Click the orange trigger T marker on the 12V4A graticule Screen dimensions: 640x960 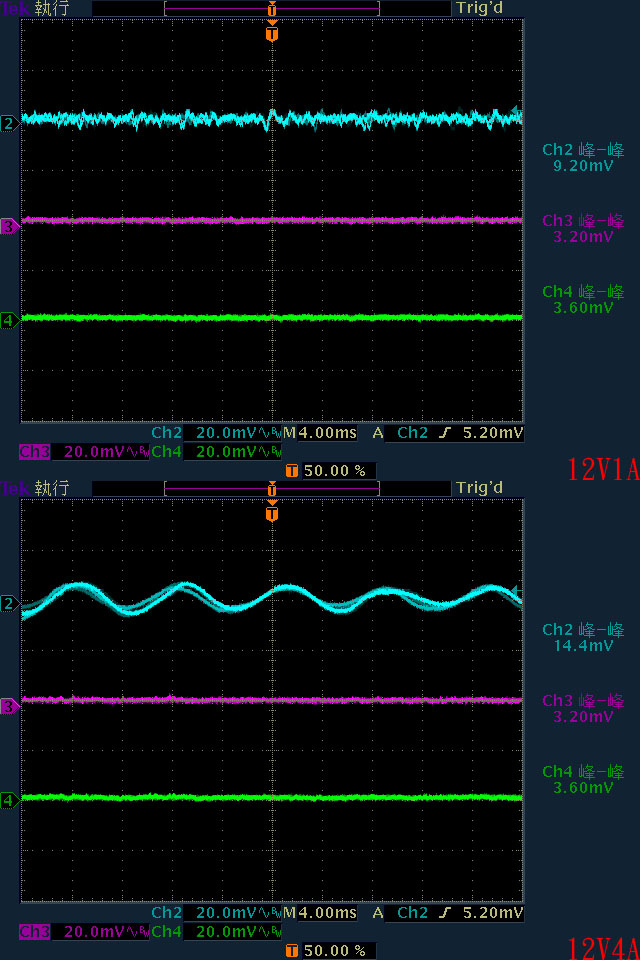point(272,512)
